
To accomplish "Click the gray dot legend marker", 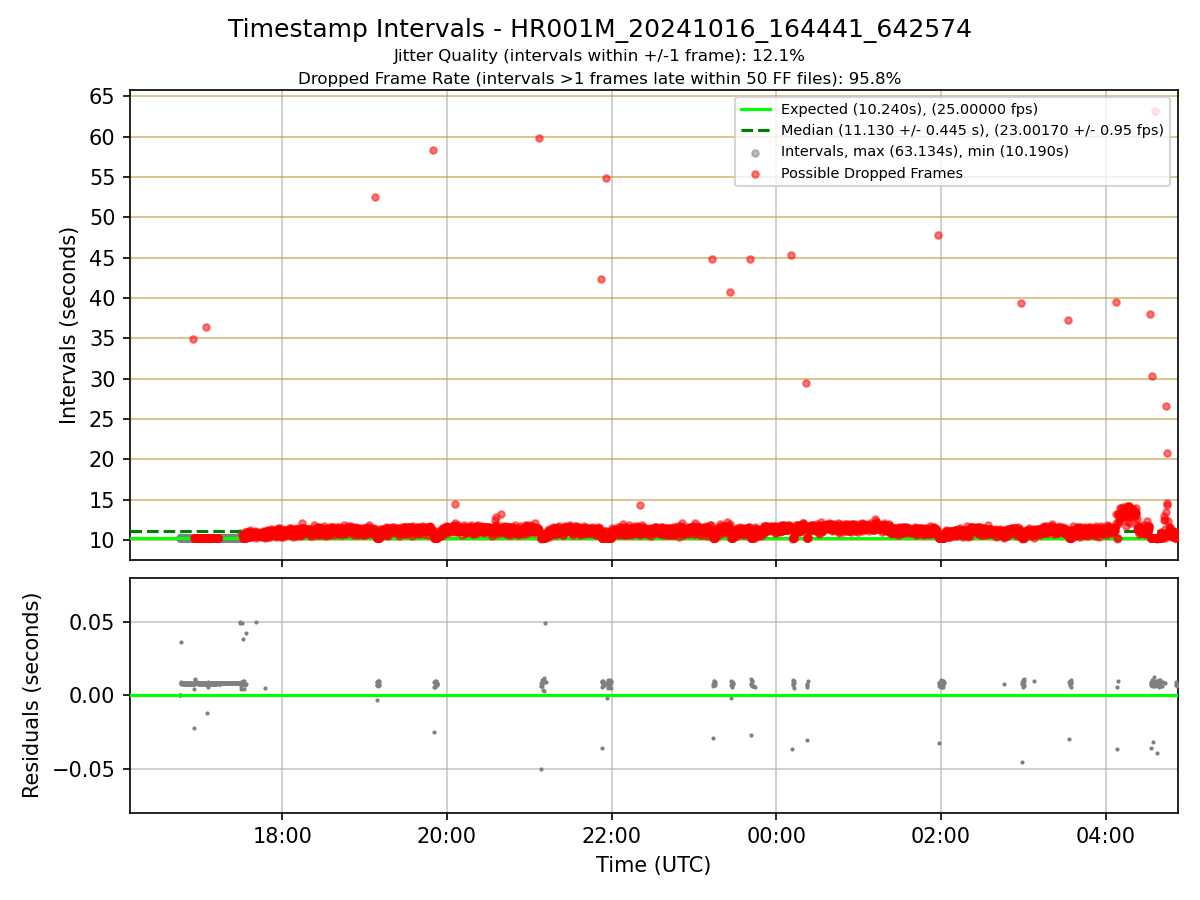I will (x=755, y=153).
